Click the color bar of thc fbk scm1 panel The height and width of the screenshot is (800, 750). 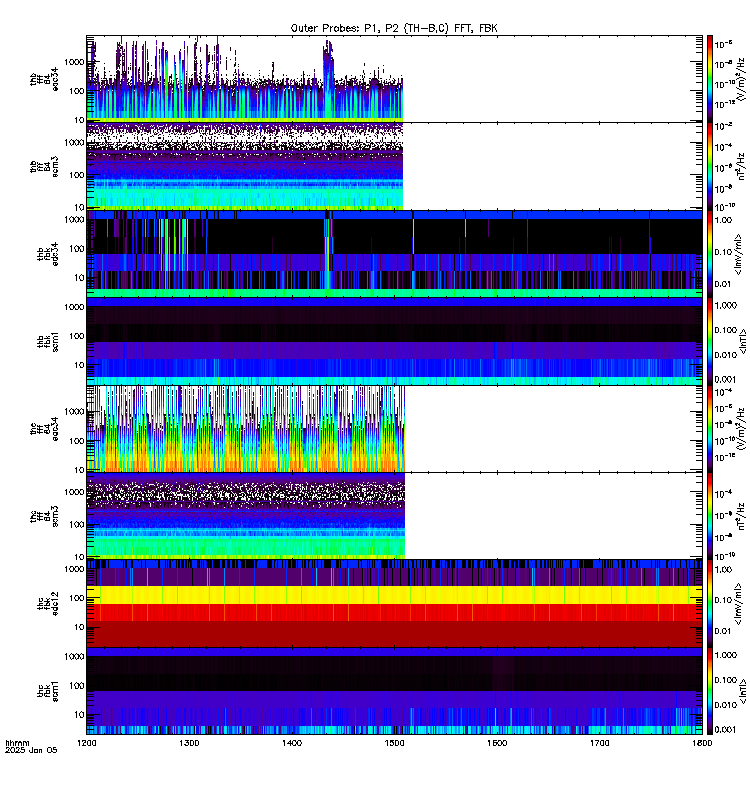710,691
